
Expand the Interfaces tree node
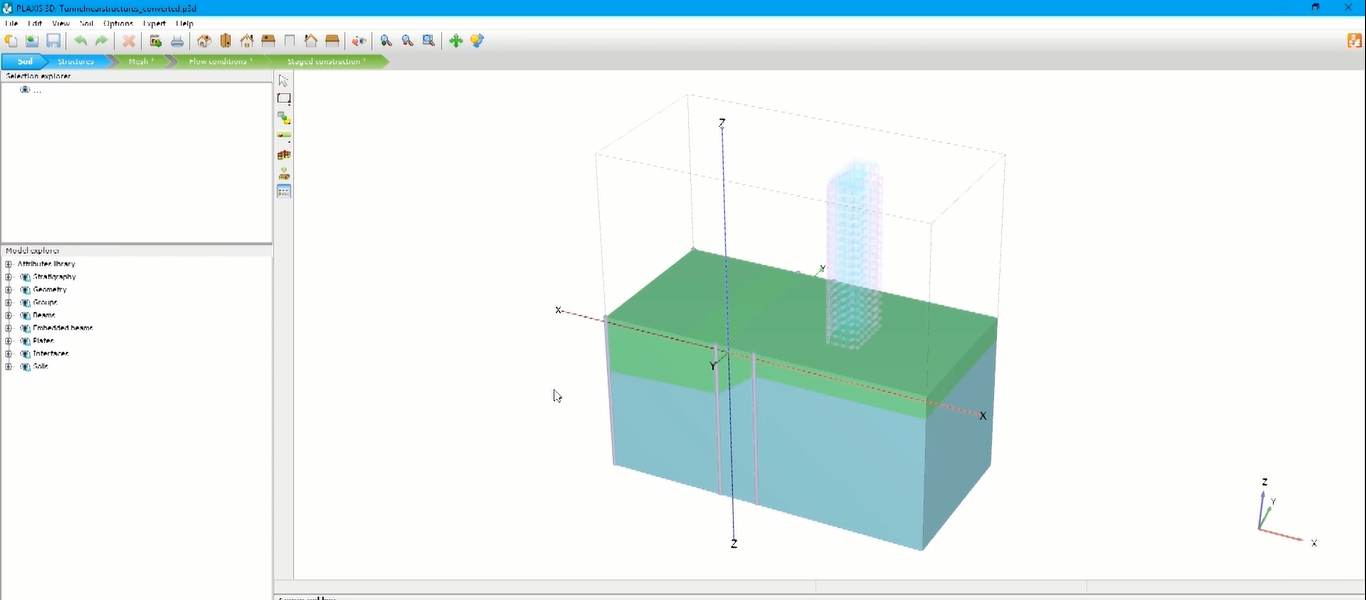click(x=9, y=354)
